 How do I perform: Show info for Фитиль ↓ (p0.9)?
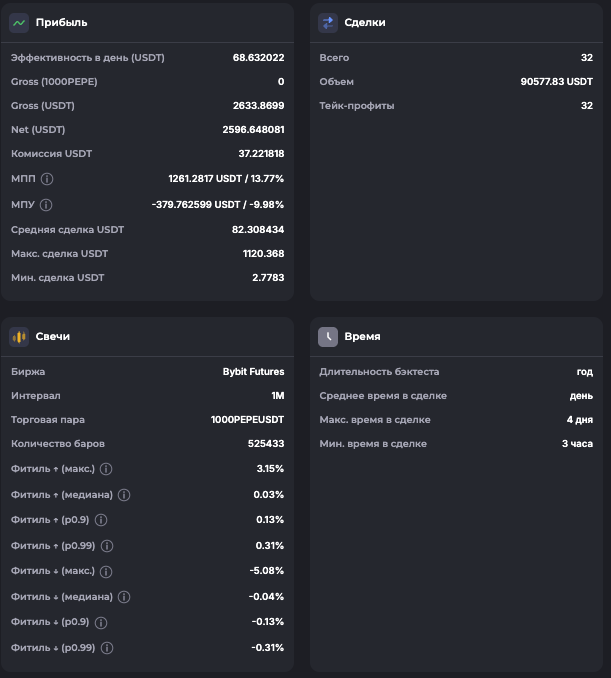pos(101,622)
